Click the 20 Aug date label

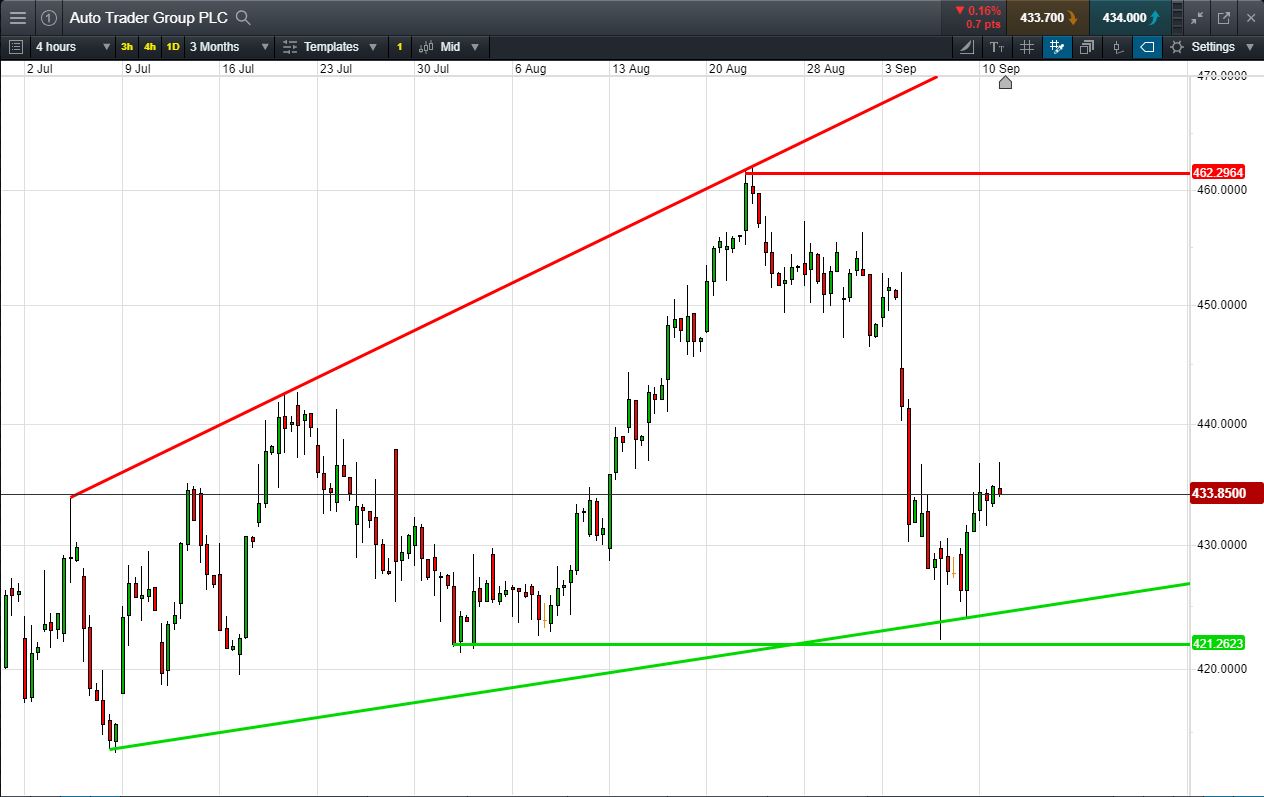pos(728,68)
